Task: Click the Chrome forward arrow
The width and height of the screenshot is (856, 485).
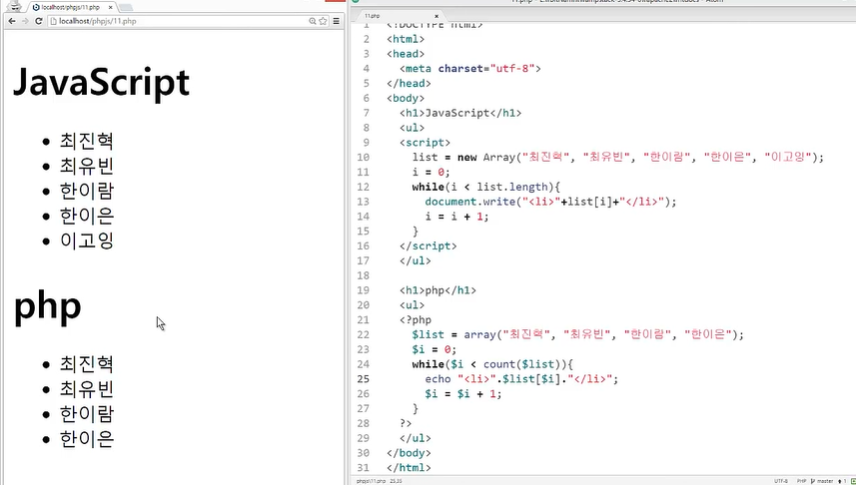Action: coord(25,21)
